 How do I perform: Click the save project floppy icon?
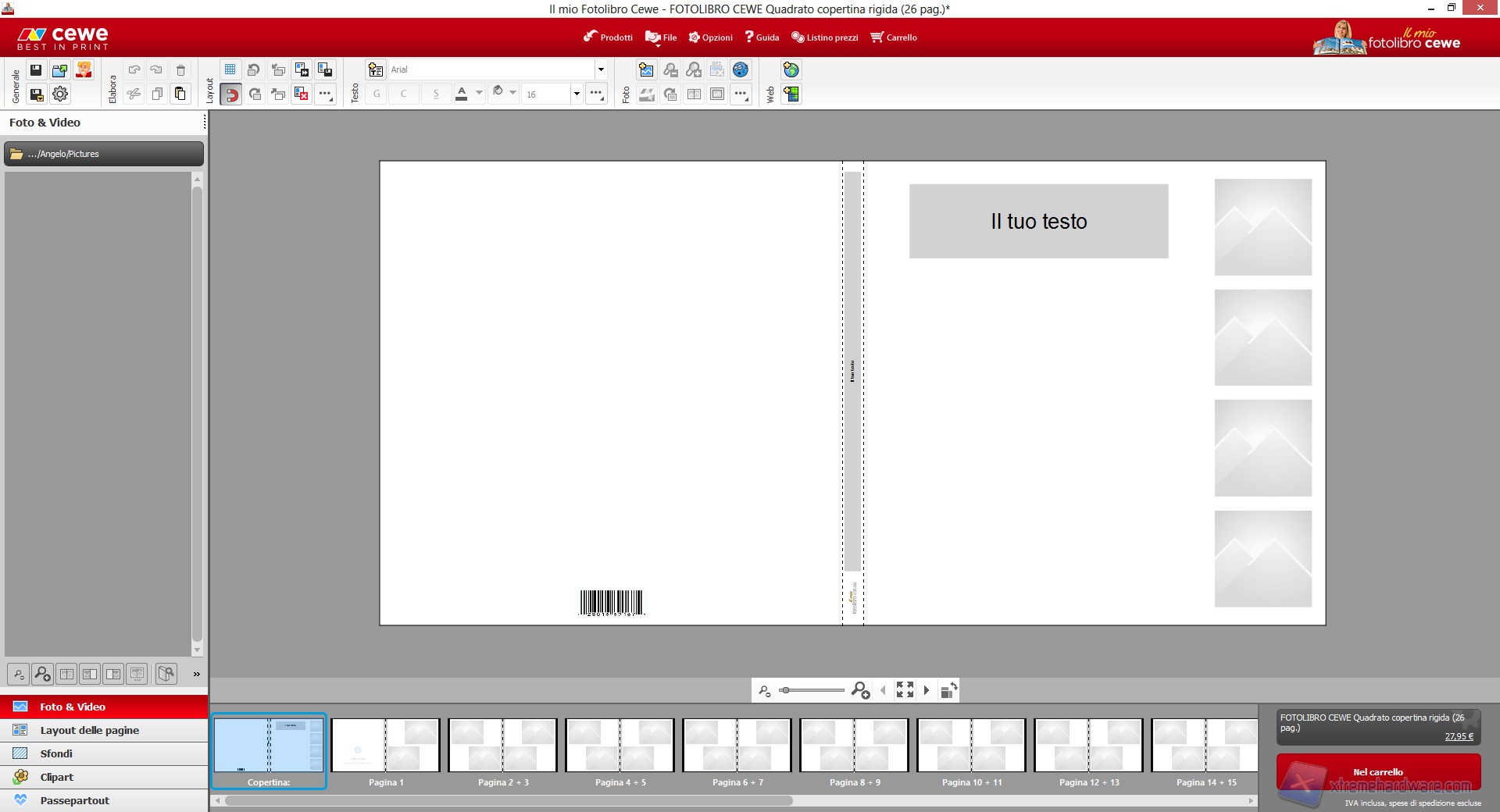[36, 70]
